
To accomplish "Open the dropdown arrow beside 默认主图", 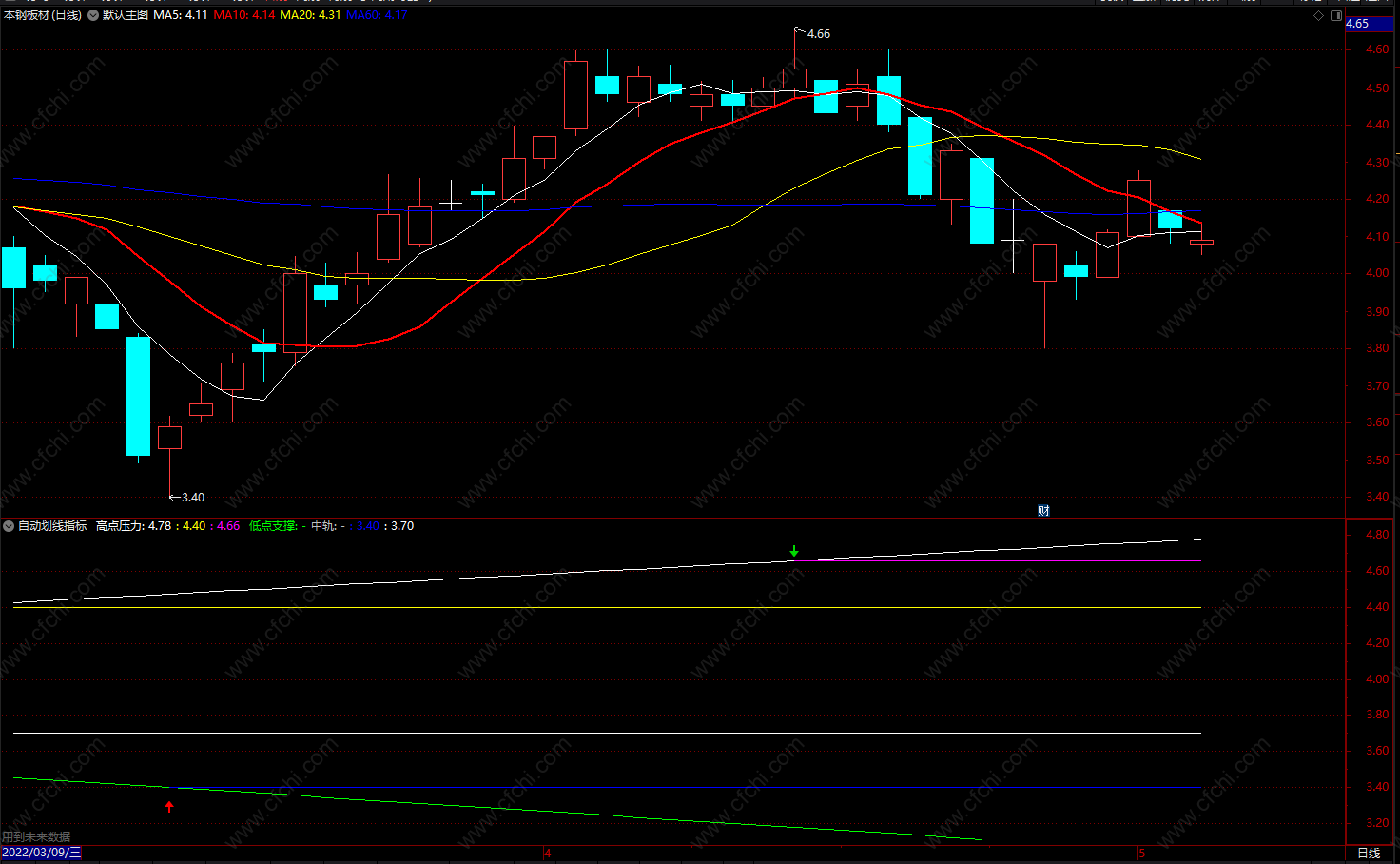I will point(93,15).
